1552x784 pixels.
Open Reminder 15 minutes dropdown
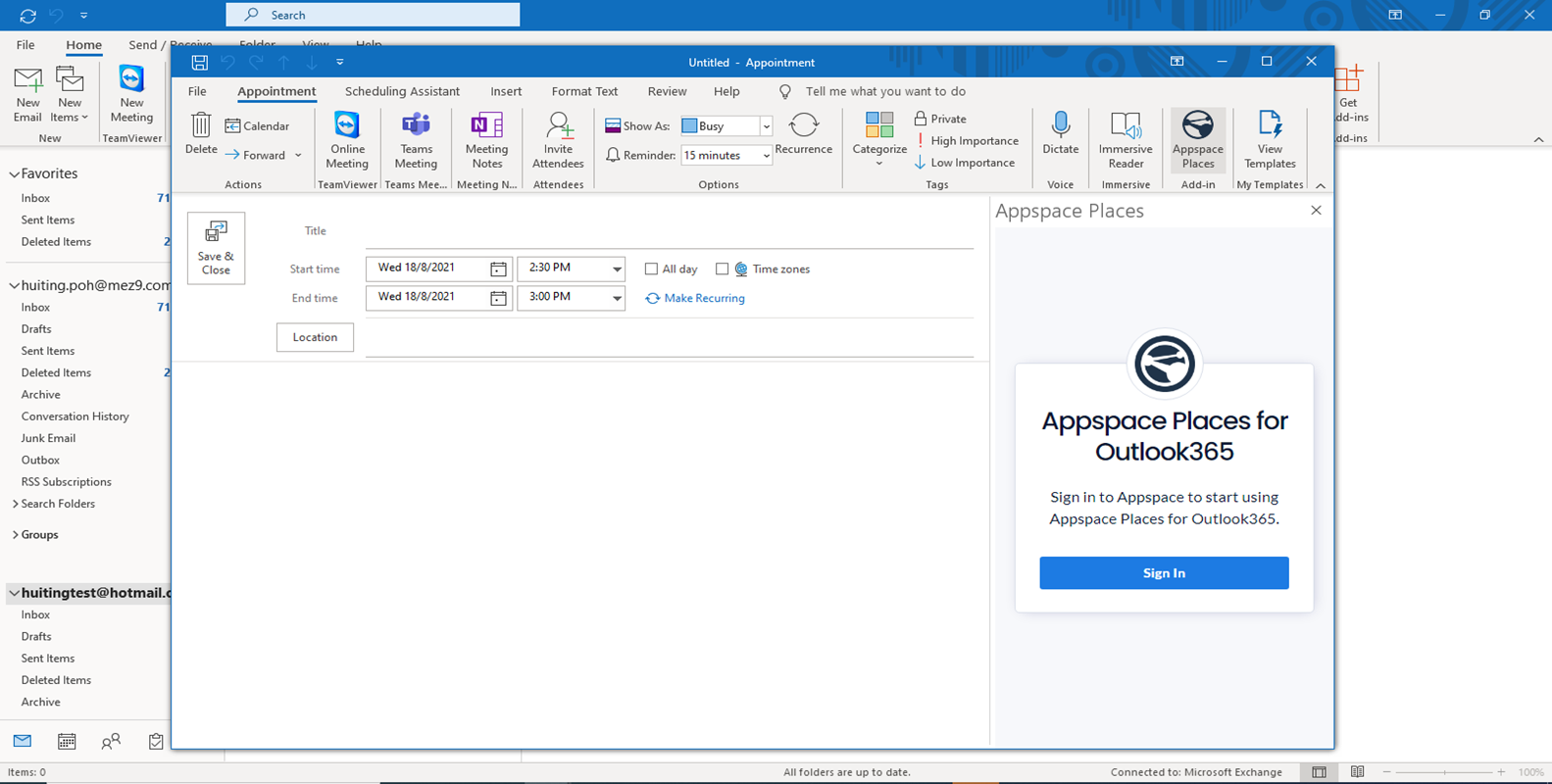(766, 156)
